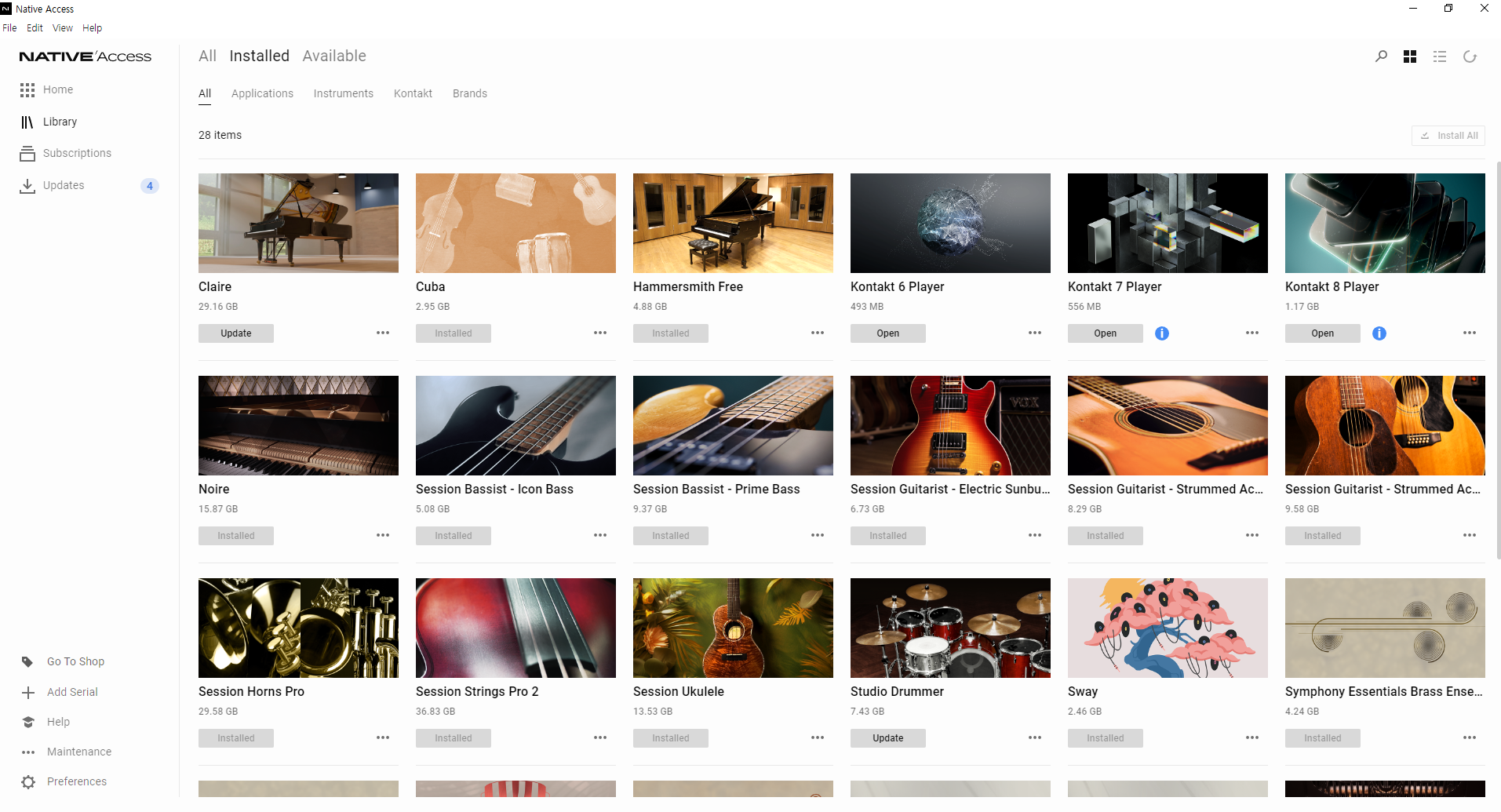Click the vertical scrollbar on the right
Image resolution: width=1501 pixels, height=812 pixels.
pyautogui.click(x=1497, y=361)
